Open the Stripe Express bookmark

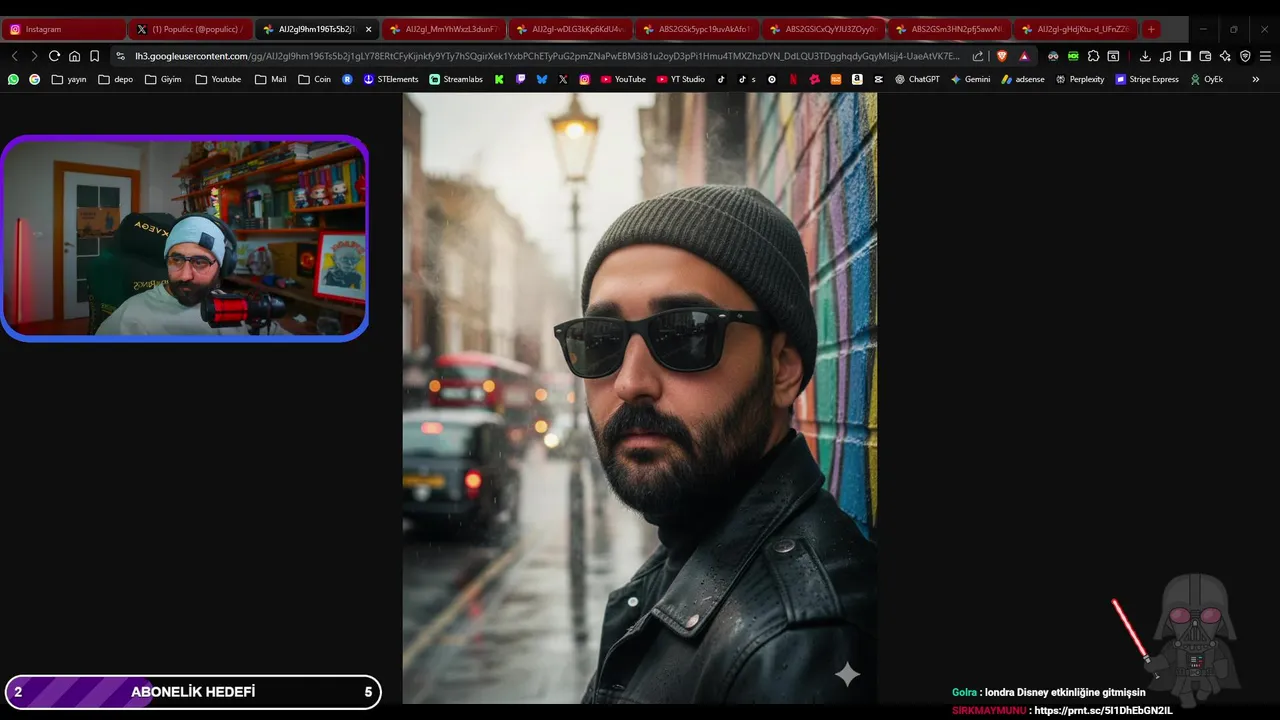pyautogui.click(x=1147, y=79)
